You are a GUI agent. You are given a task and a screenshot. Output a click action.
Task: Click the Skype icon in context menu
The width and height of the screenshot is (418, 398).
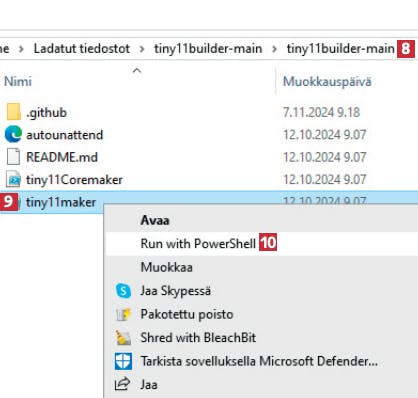(123, 291)
